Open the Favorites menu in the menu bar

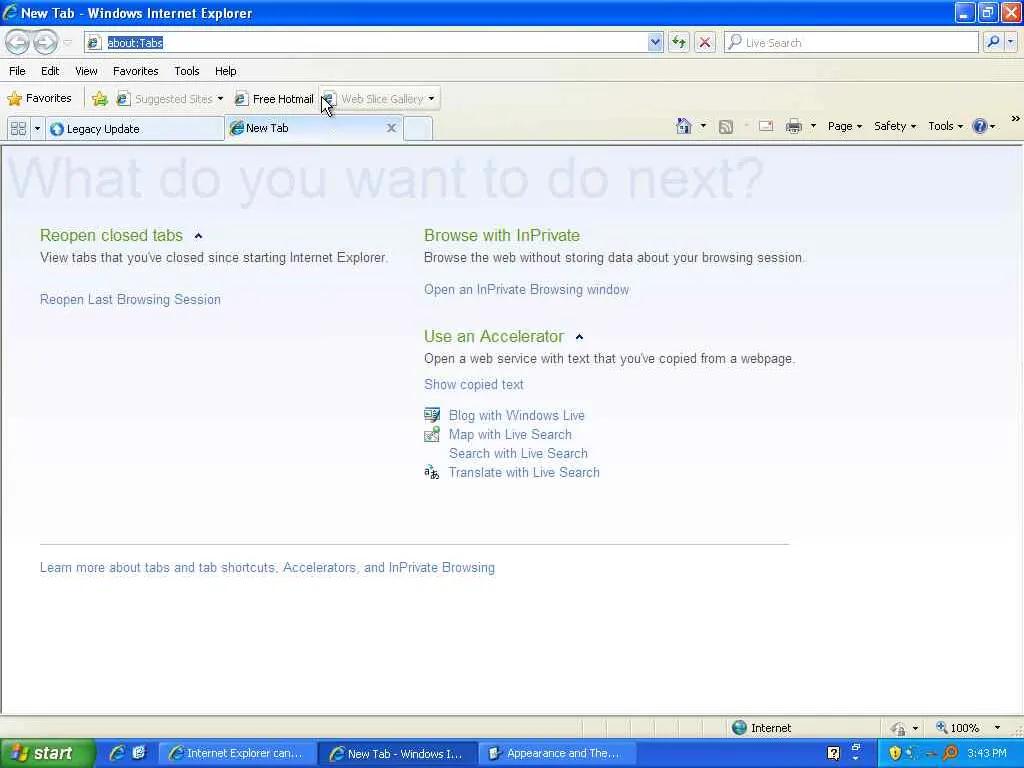136,71
